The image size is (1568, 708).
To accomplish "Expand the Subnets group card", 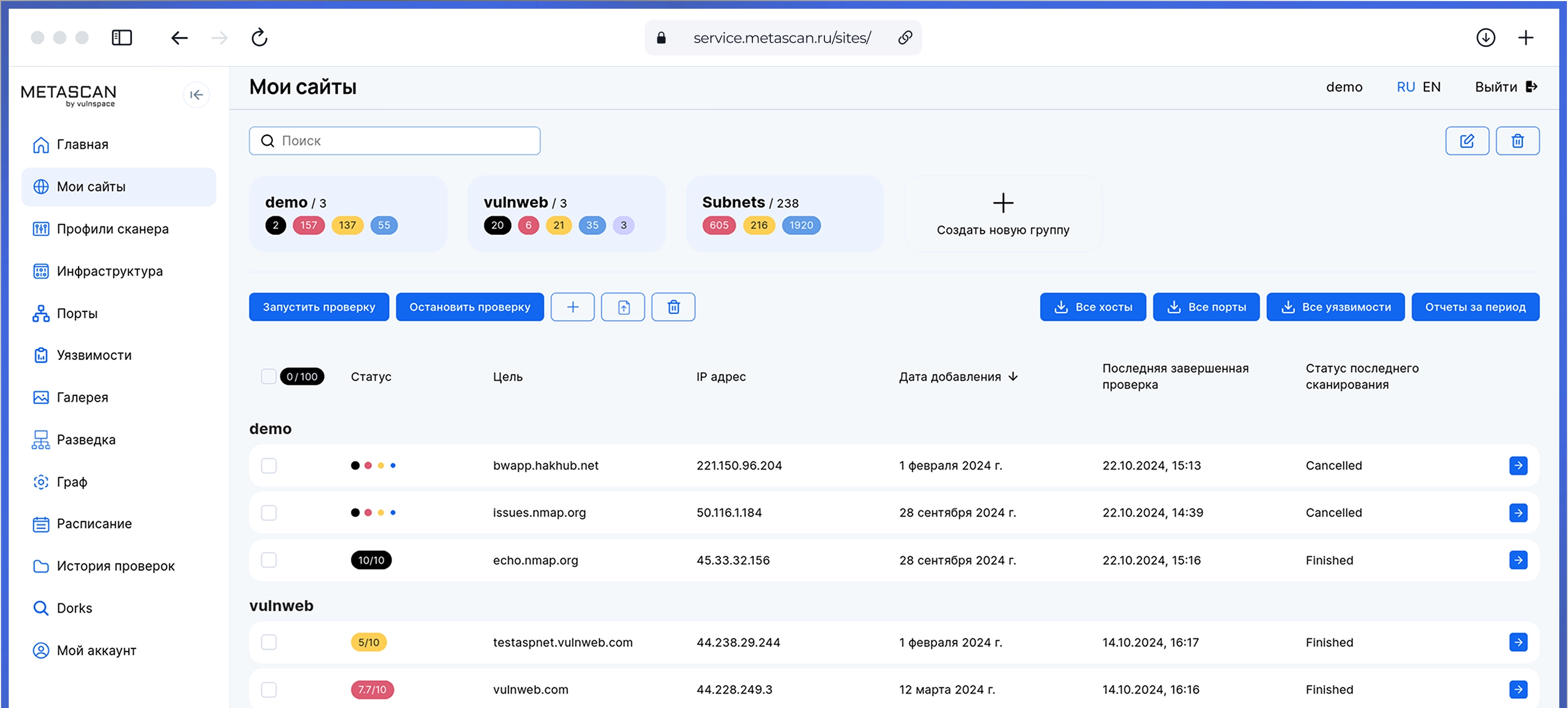I will point(784,213).
